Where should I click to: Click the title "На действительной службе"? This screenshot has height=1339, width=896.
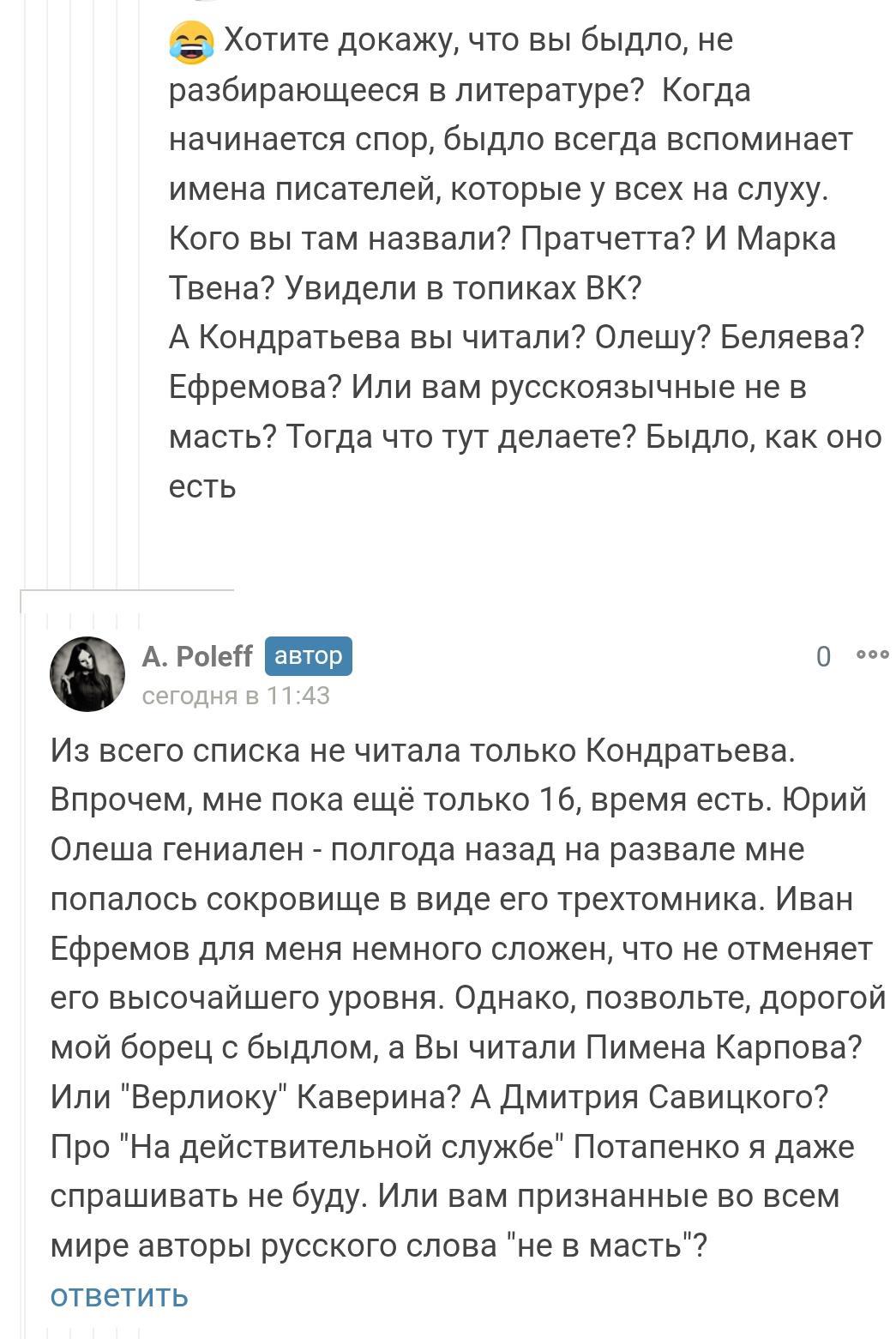[x=341, y=1147]
